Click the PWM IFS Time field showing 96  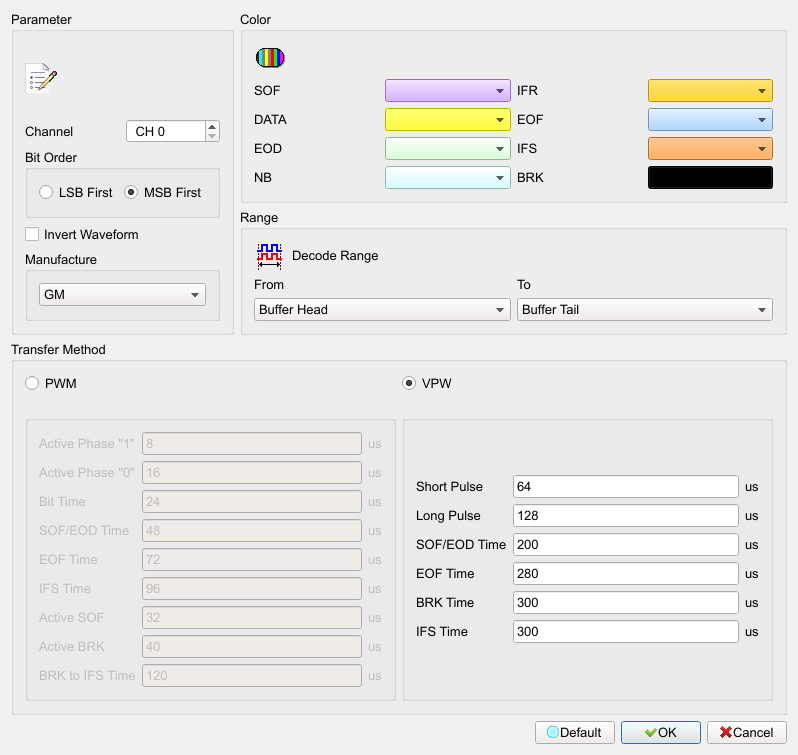click(x=252, y=589)
